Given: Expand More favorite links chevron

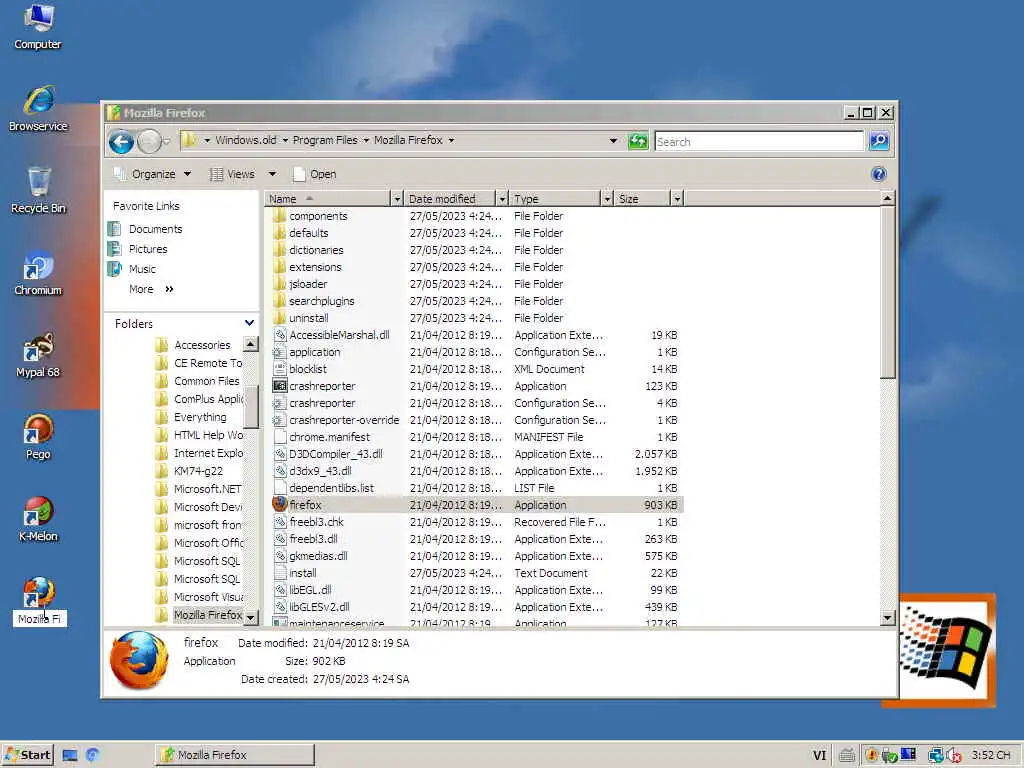Looking at the screenshot, I should click(x=169, y=289).
